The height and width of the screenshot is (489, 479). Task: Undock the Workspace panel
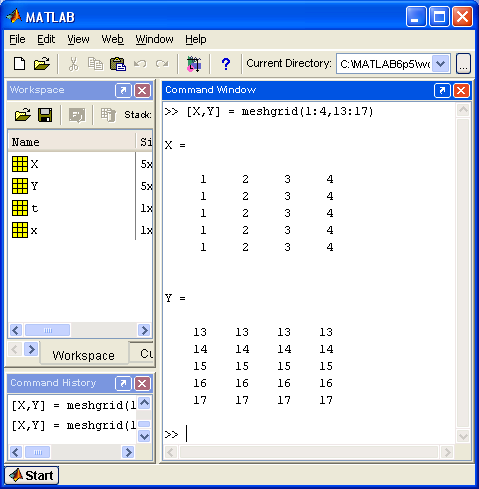123,90
